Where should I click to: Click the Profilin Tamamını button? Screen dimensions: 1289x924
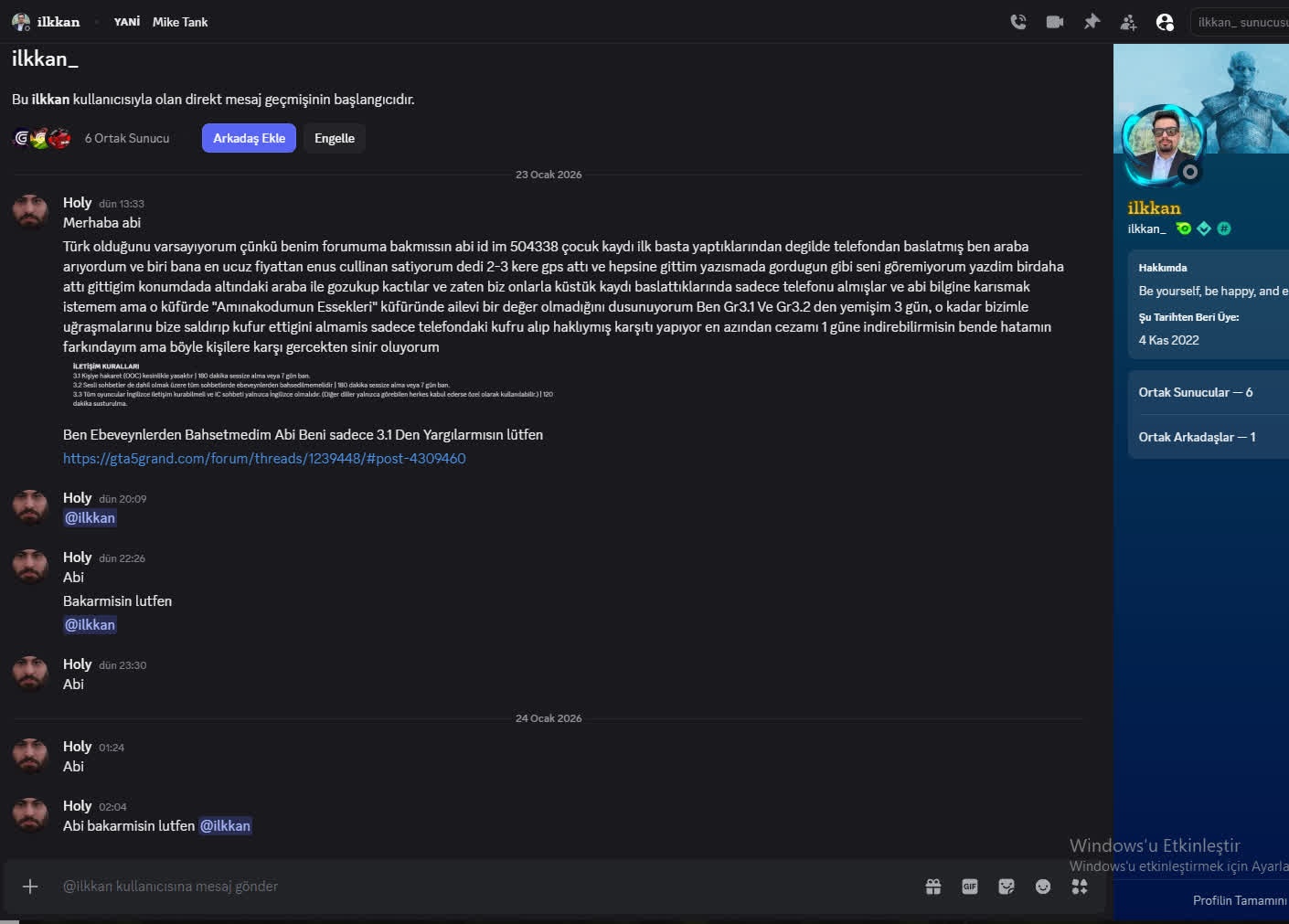(1239, 901)
